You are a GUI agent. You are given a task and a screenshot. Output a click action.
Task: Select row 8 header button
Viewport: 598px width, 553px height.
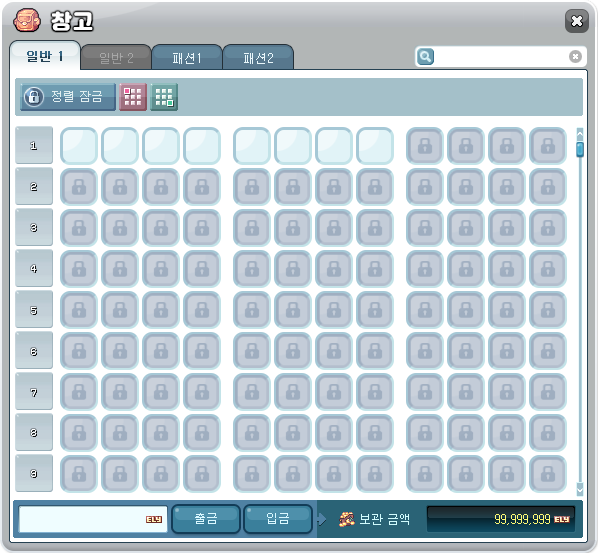34,432
